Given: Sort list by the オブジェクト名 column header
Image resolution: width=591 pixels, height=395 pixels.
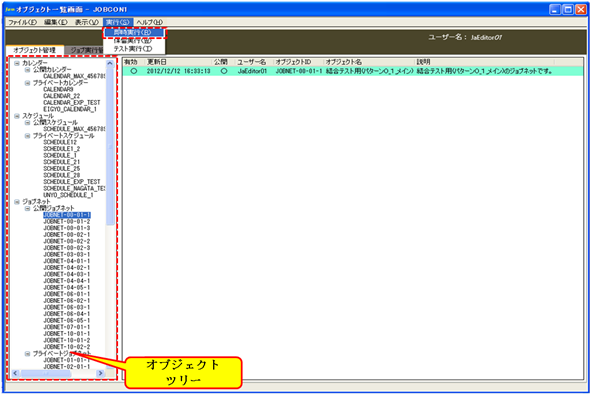Looking at the screenshot, I should [370, 62].
